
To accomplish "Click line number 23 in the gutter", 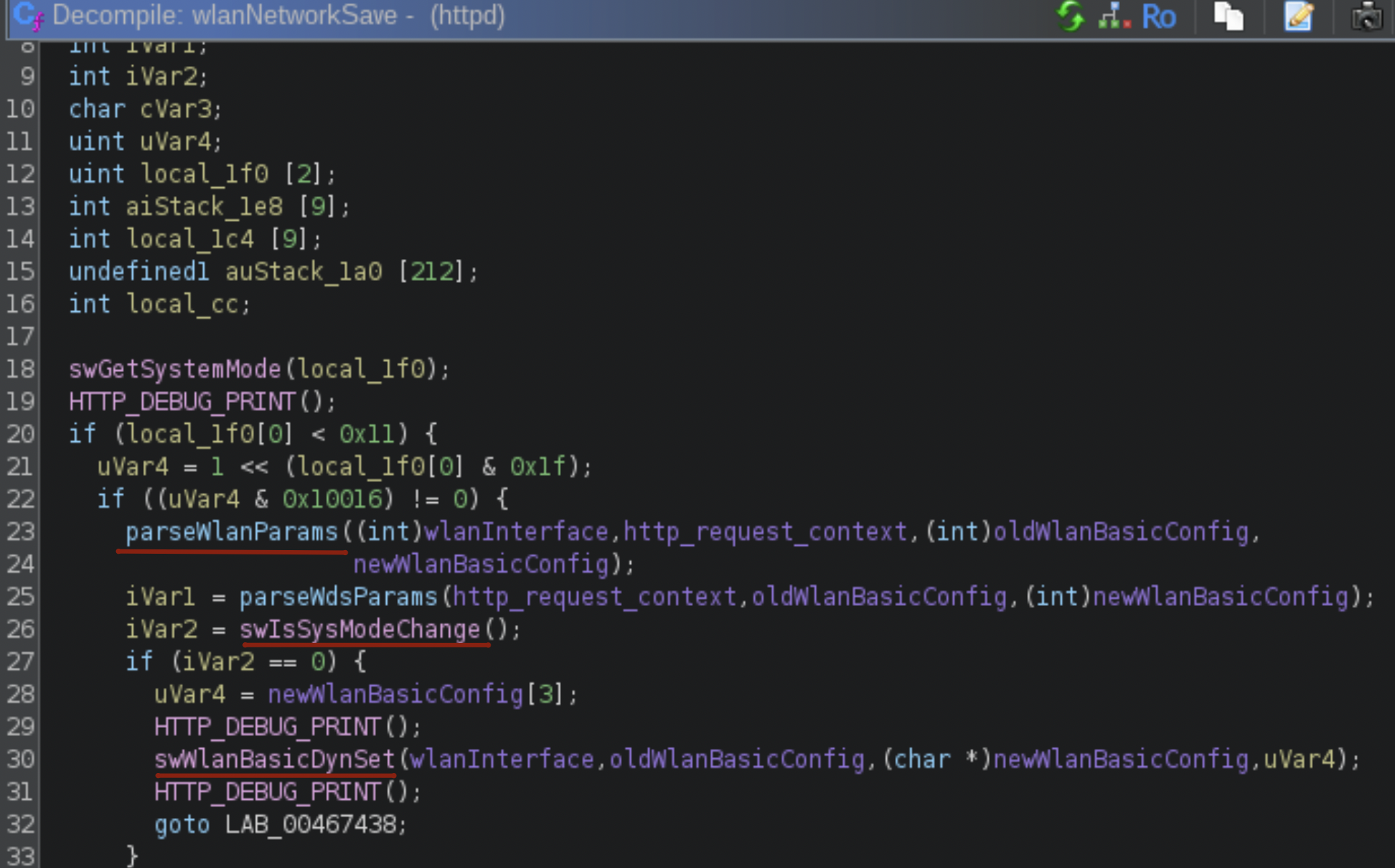I will pos(20,531).
